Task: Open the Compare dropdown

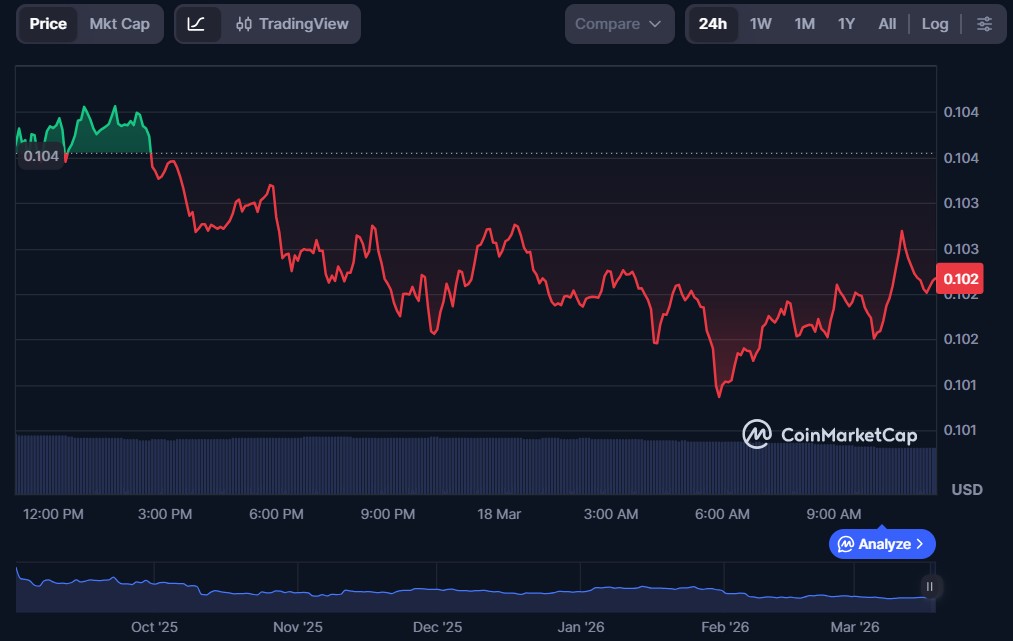Action: pyautogui.click(x=618, y=24)
